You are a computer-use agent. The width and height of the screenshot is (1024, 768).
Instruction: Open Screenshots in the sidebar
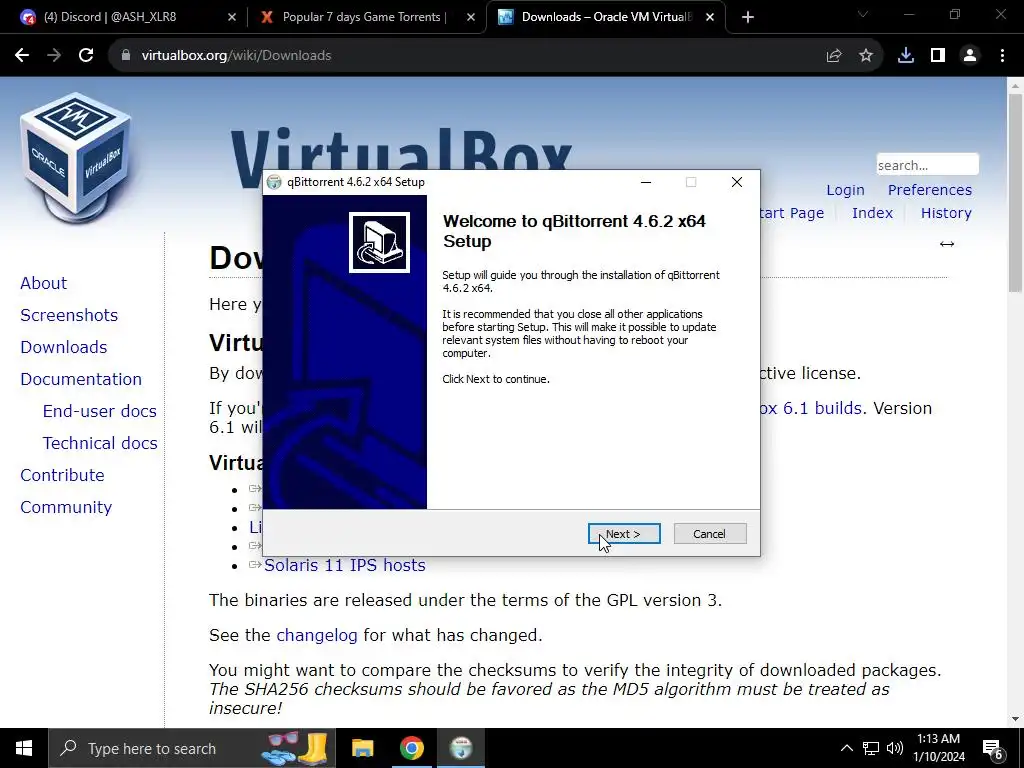pyautogui.click(x=69, y=315)
